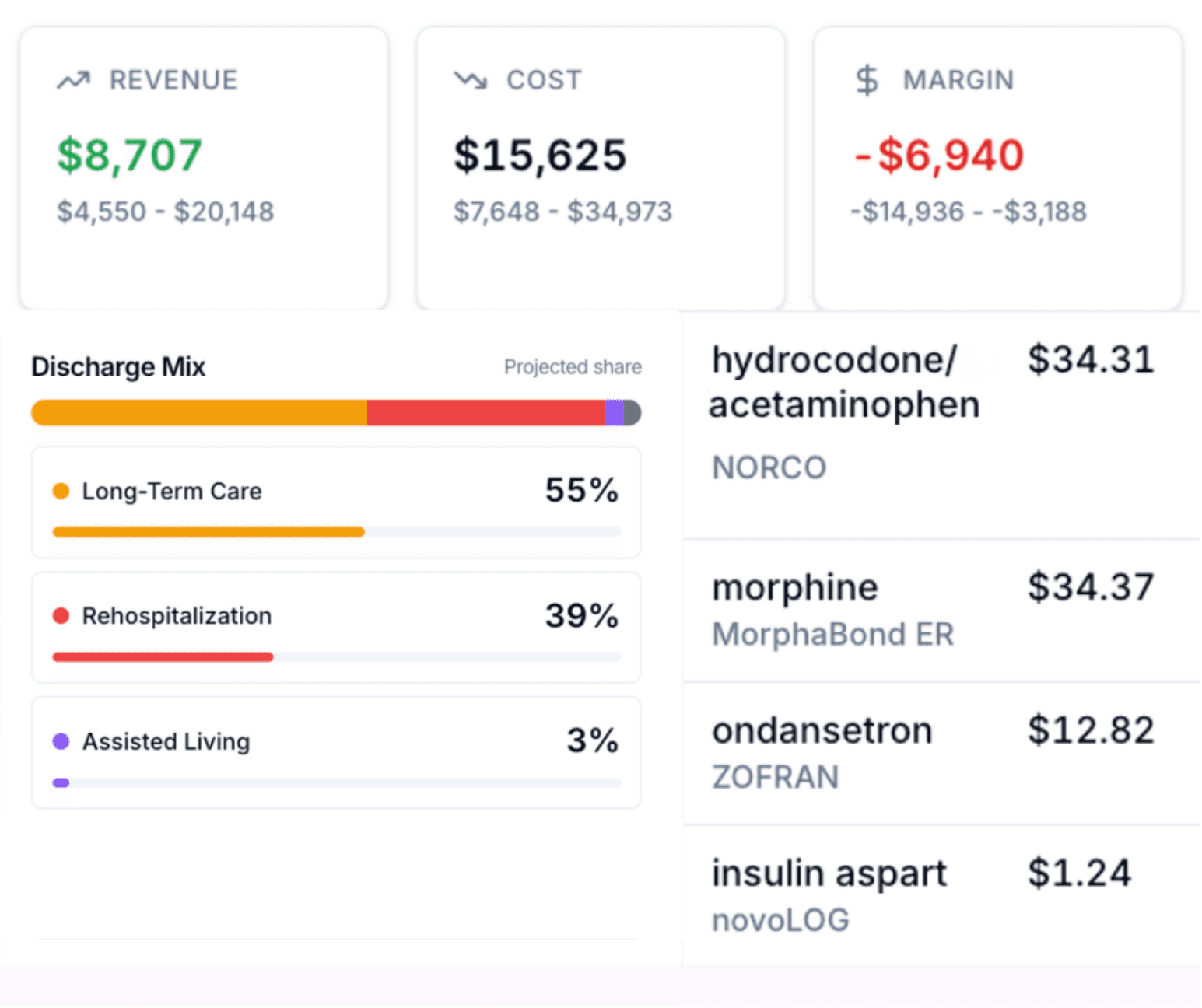
Task: Click the gray end segment of stacked bar
Action: 633,413
